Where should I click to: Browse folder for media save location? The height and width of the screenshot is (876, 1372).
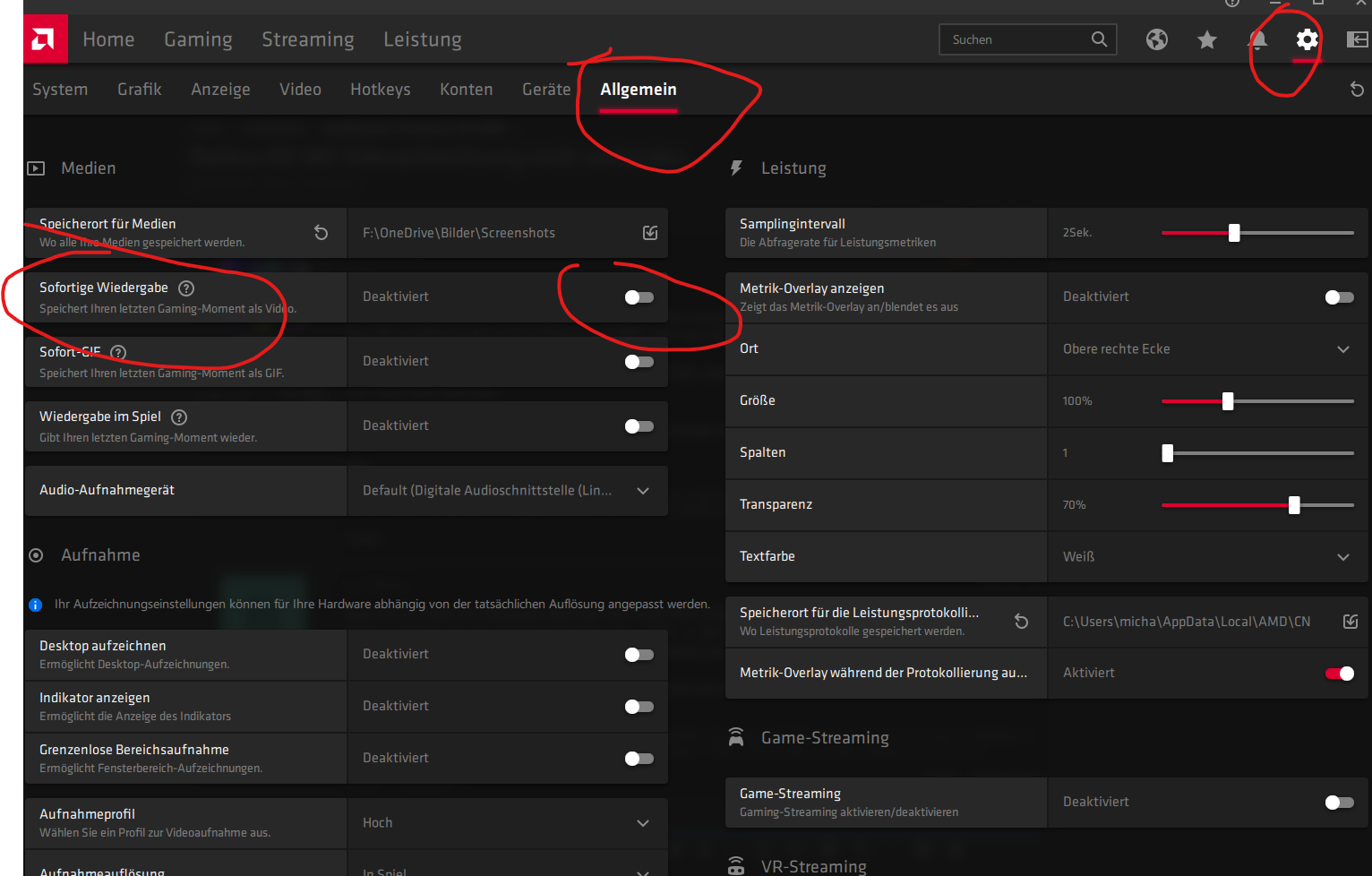(650, 233)
